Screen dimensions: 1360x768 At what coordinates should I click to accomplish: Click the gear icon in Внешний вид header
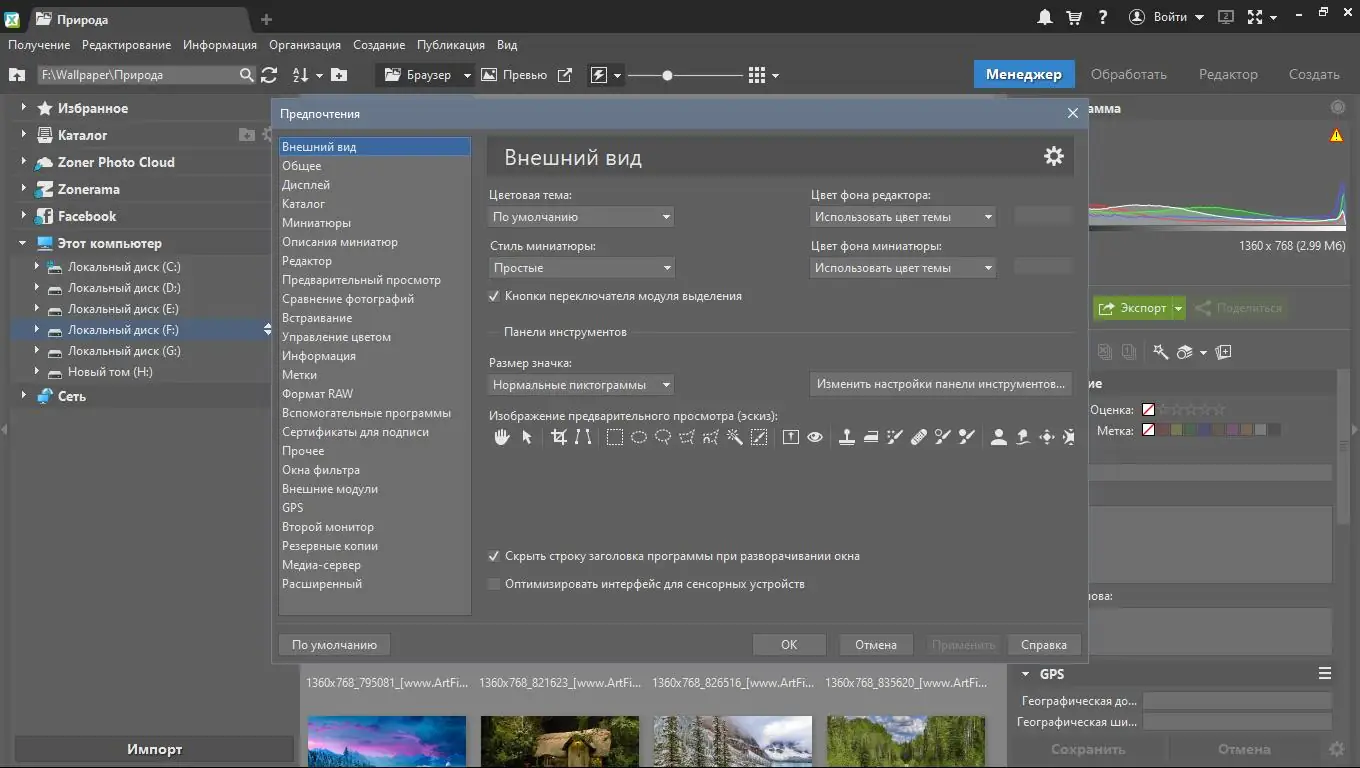(x=1054, y=156)
